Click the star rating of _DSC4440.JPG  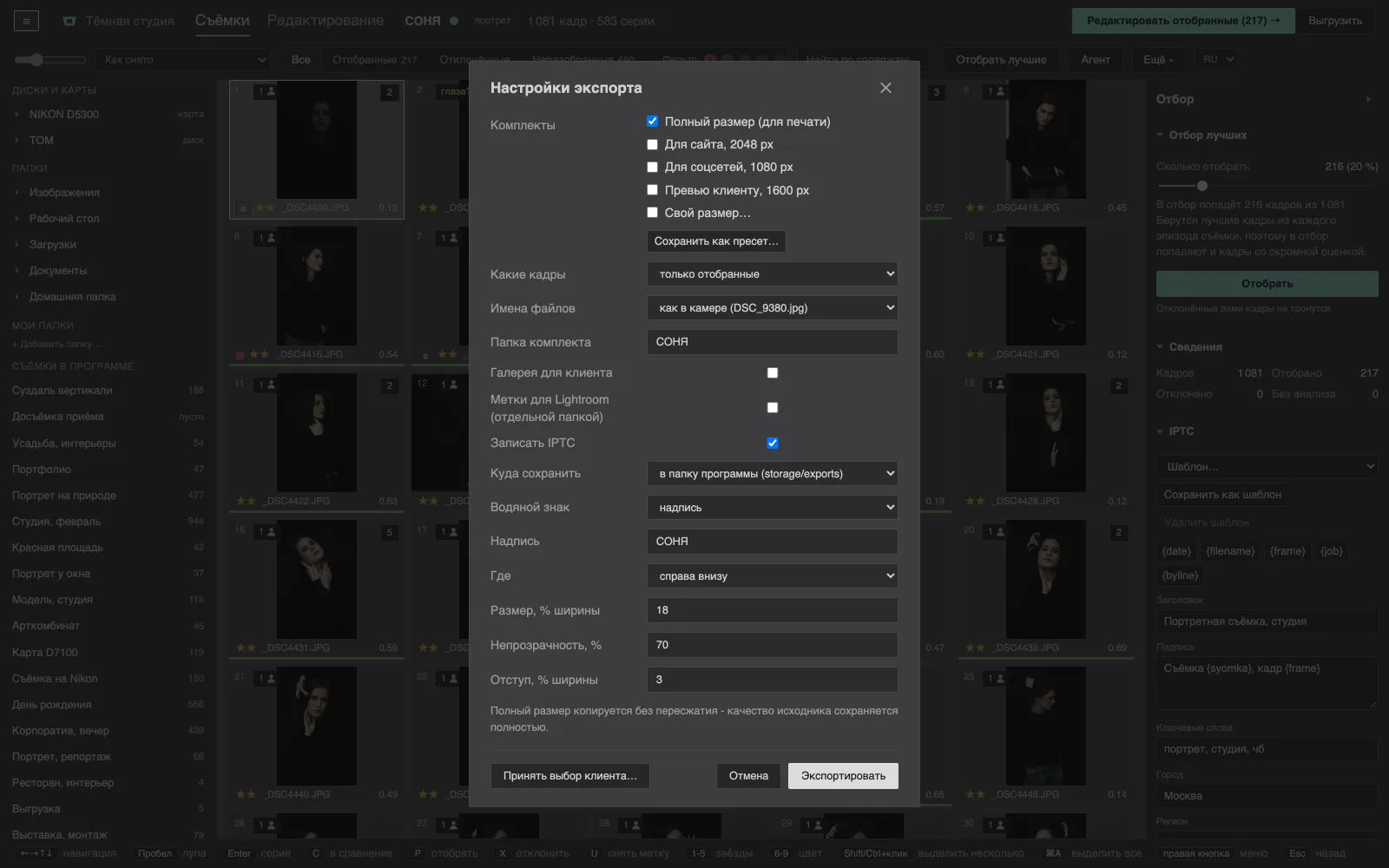pyautogui.click(x=247, y=794)
